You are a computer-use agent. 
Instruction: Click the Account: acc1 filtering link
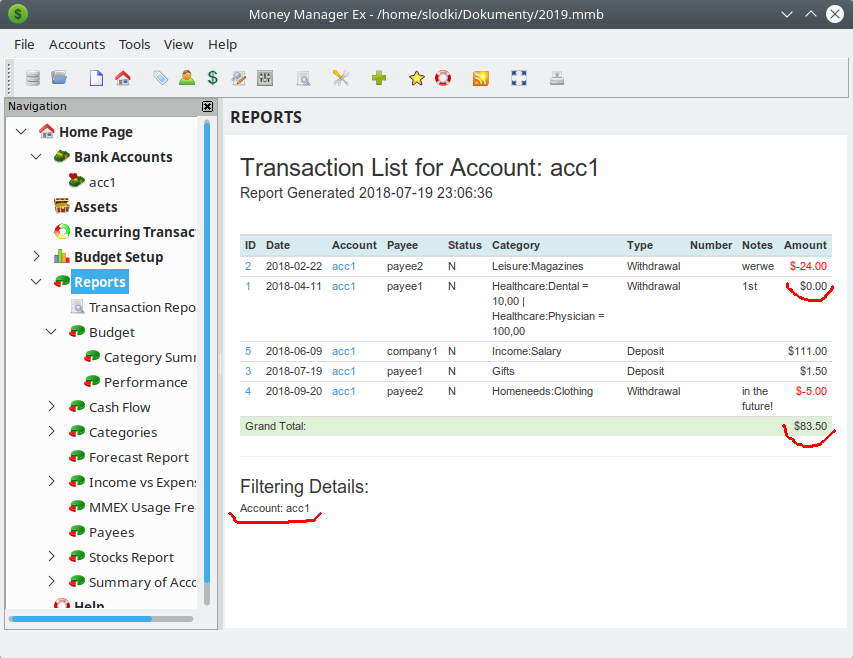pyautogui.click(x=275, y=508)
